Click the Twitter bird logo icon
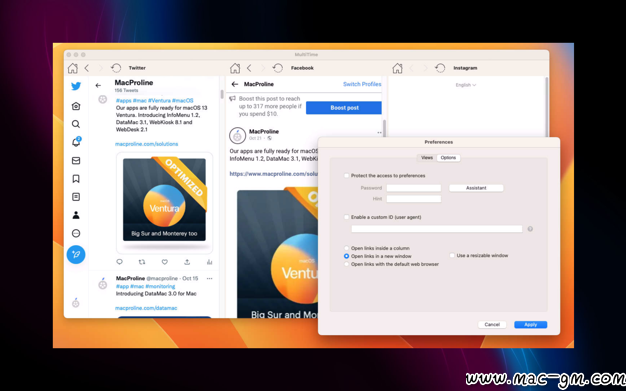This screenshot has height=391, width=626. (76, 86)
